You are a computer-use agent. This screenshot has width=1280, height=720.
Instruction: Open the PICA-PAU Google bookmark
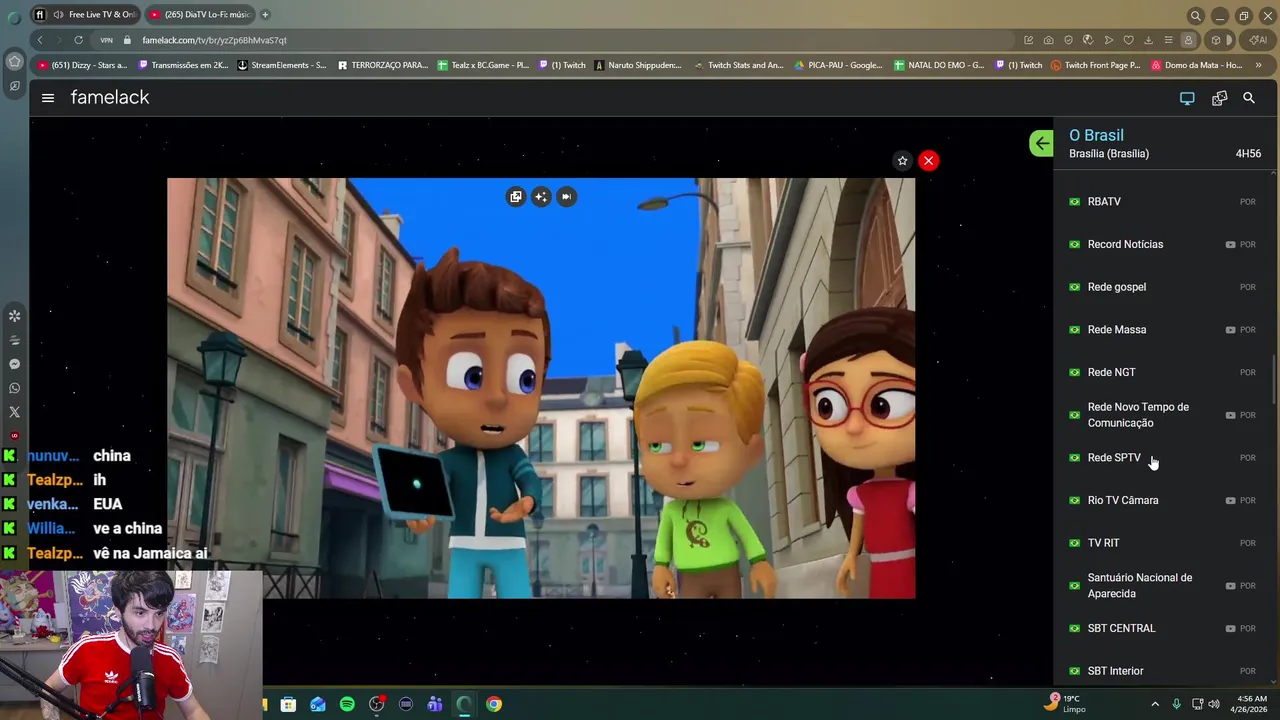coord(839,65)
